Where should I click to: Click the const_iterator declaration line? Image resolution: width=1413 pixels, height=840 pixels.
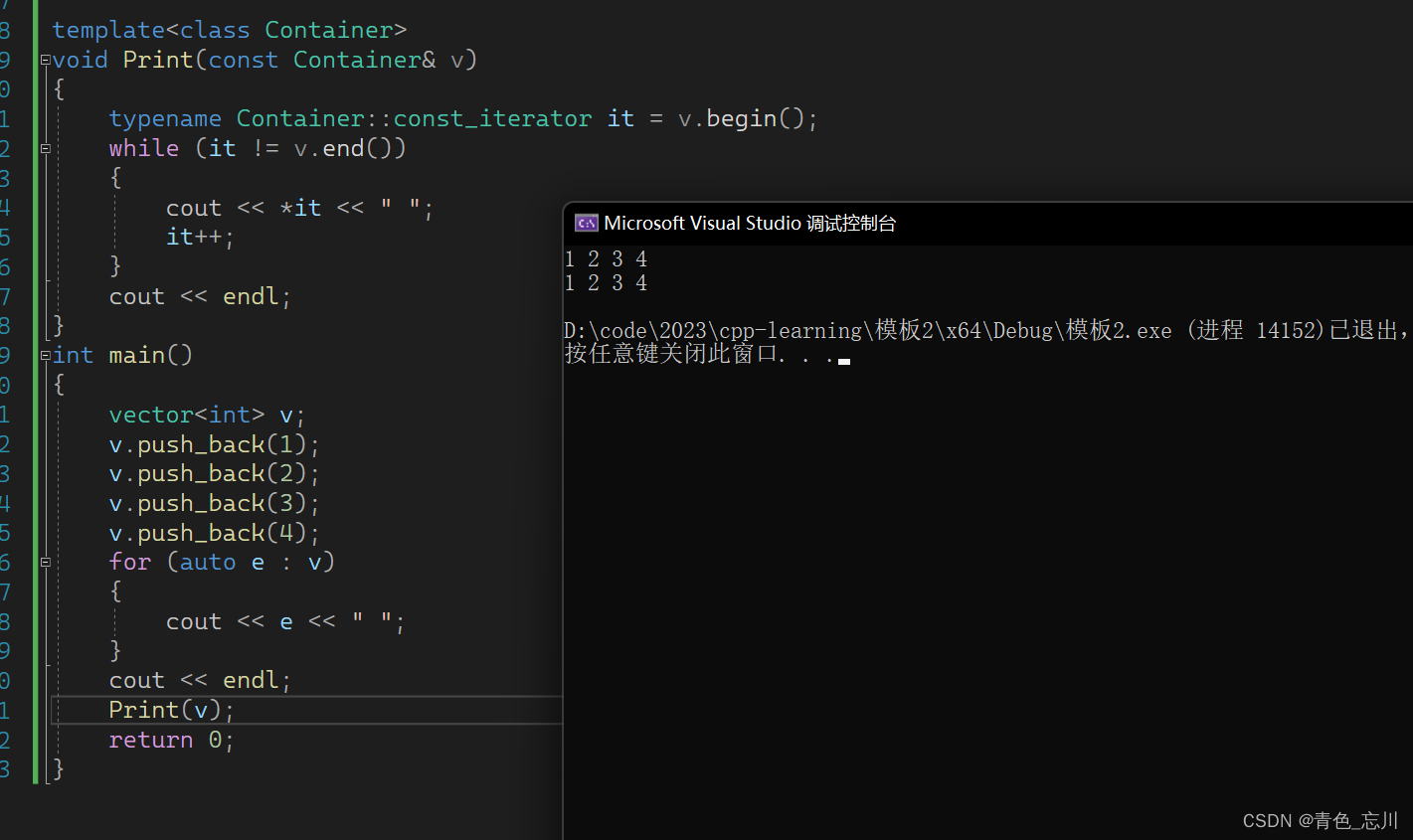463,118
